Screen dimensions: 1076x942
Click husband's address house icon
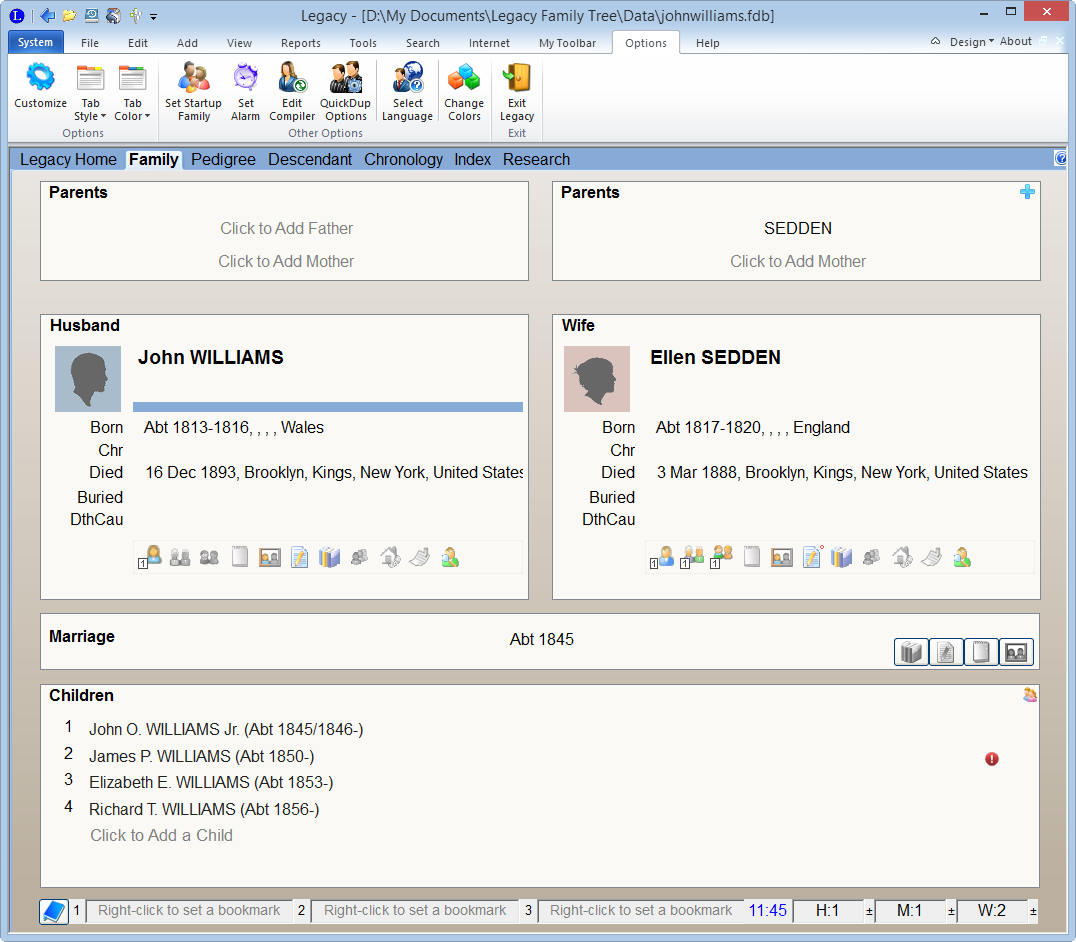tap(390, 557)
